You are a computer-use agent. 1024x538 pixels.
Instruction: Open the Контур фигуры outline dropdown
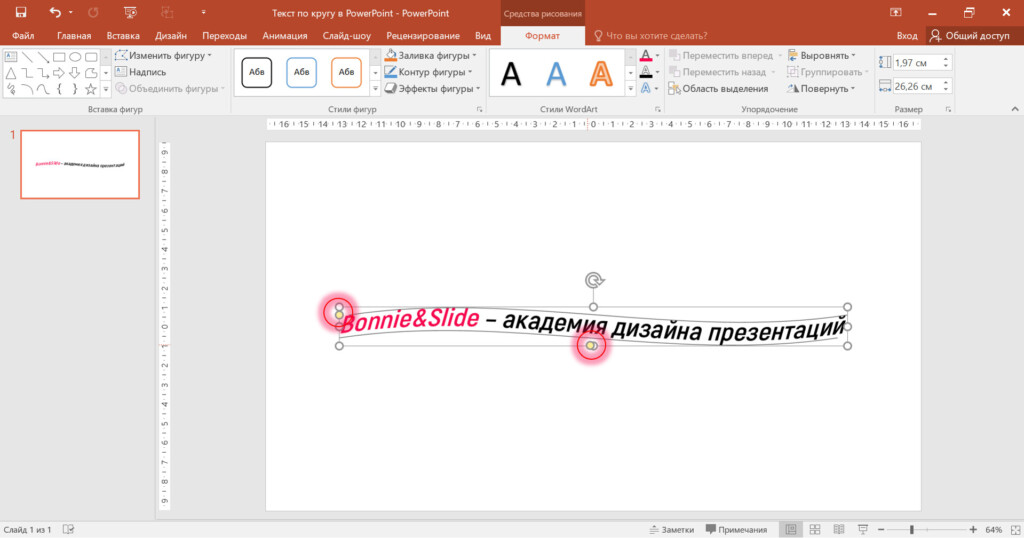(x=428, y=72)
